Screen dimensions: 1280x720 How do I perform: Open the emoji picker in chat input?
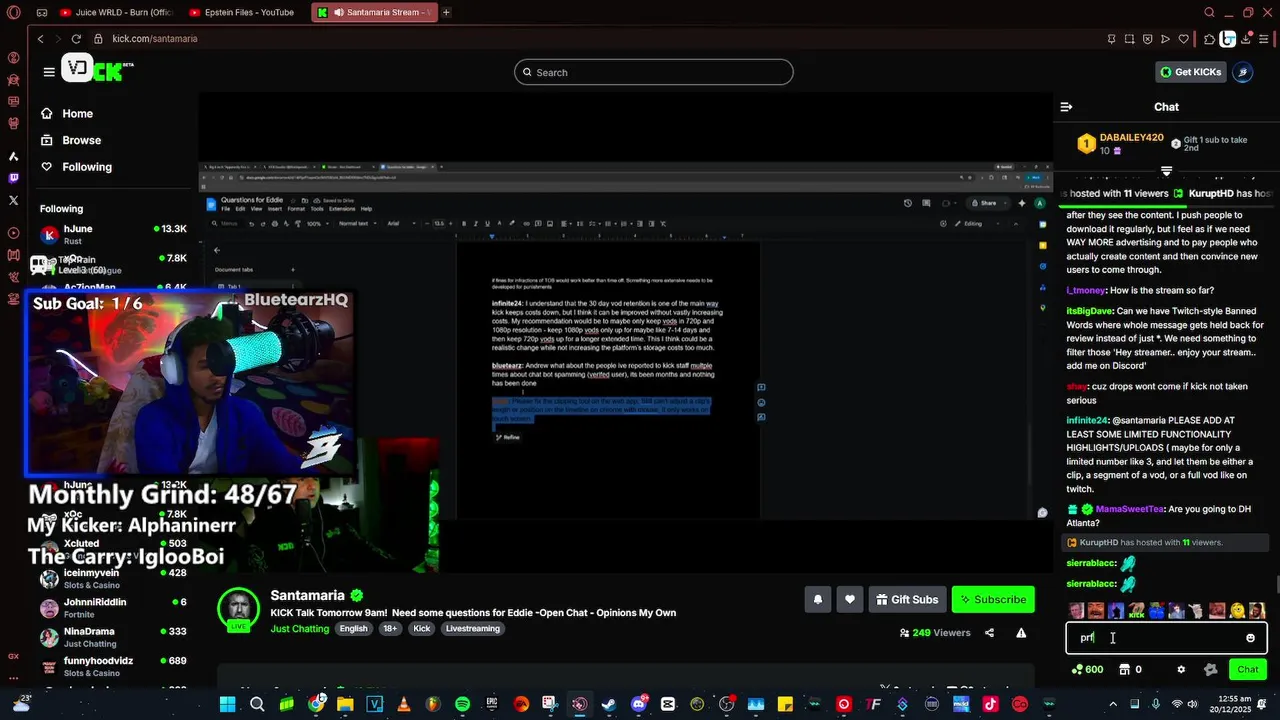tap(1250, 638)
